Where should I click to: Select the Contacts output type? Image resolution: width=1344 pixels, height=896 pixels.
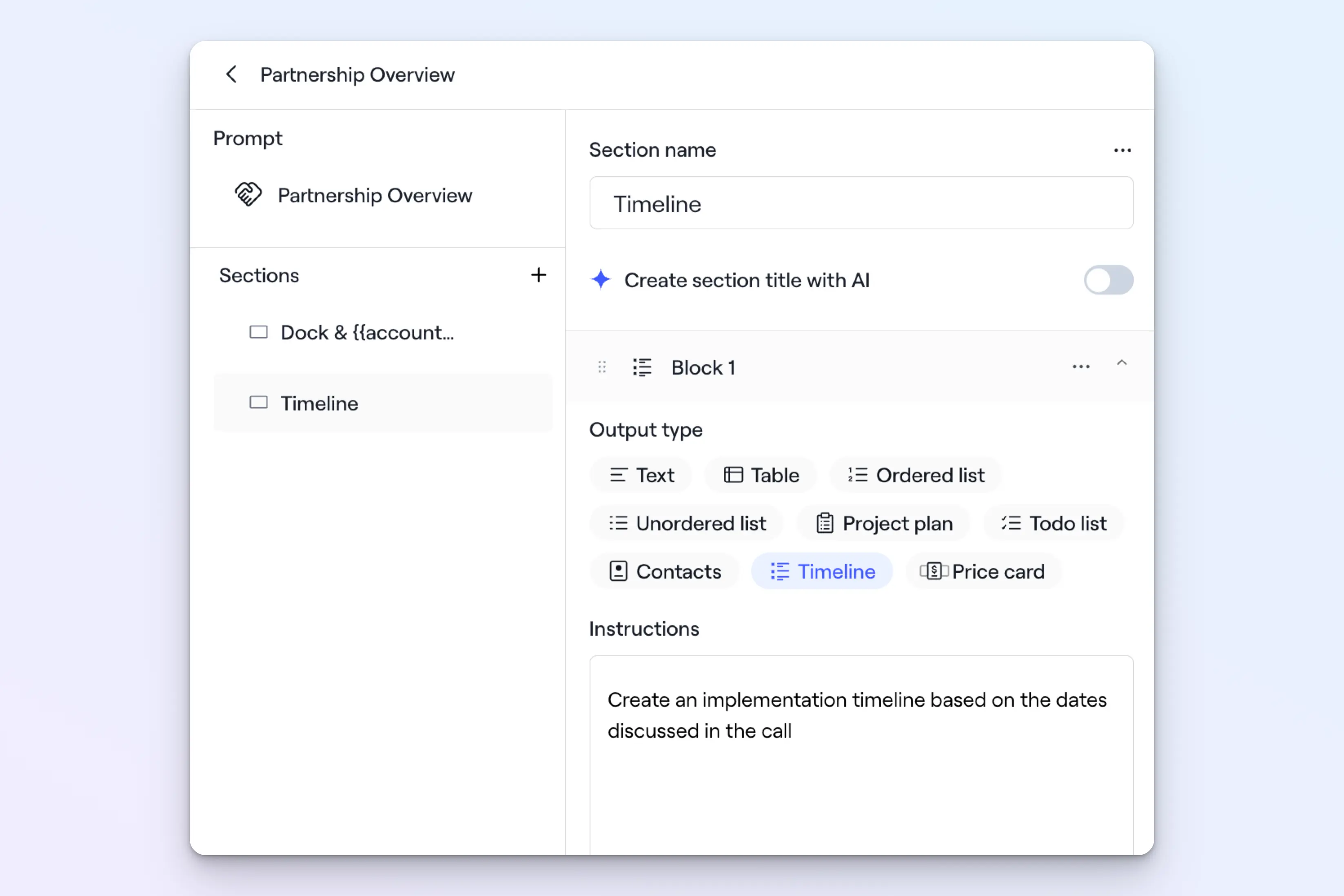coord(665,572)
